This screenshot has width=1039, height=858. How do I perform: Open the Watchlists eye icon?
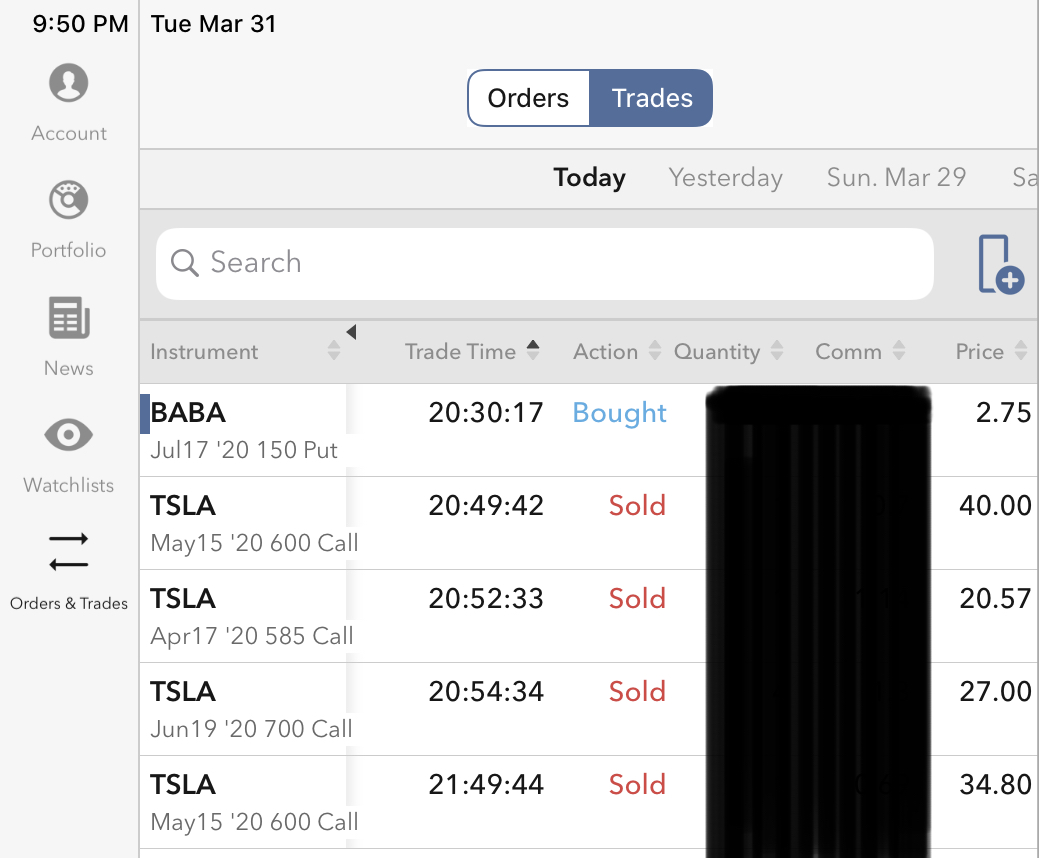pos(68,435)
